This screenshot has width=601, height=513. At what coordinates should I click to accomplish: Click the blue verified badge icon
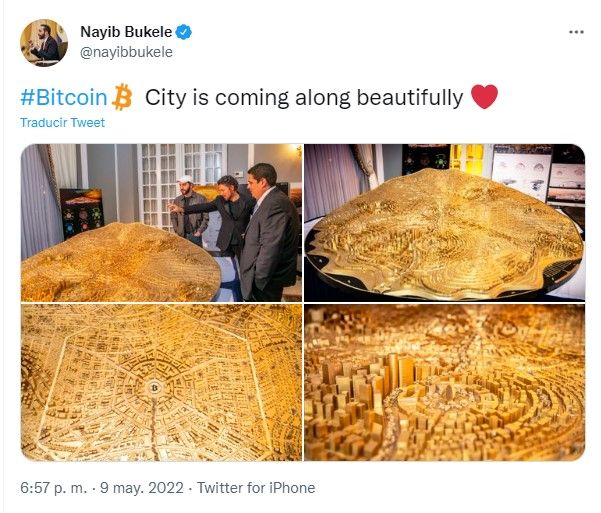[x=184, y=32]
